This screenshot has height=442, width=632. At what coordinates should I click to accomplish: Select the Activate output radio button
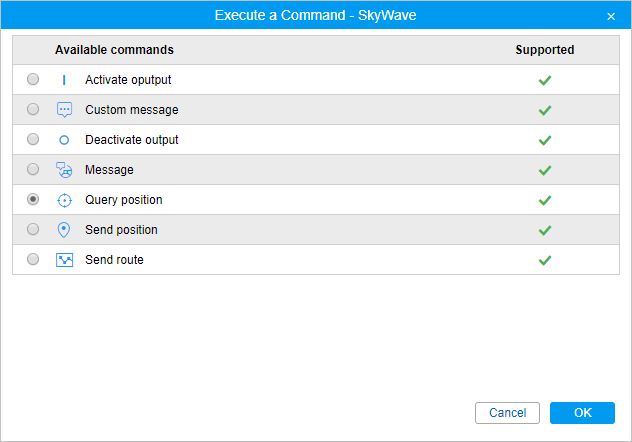coord(33,79)
